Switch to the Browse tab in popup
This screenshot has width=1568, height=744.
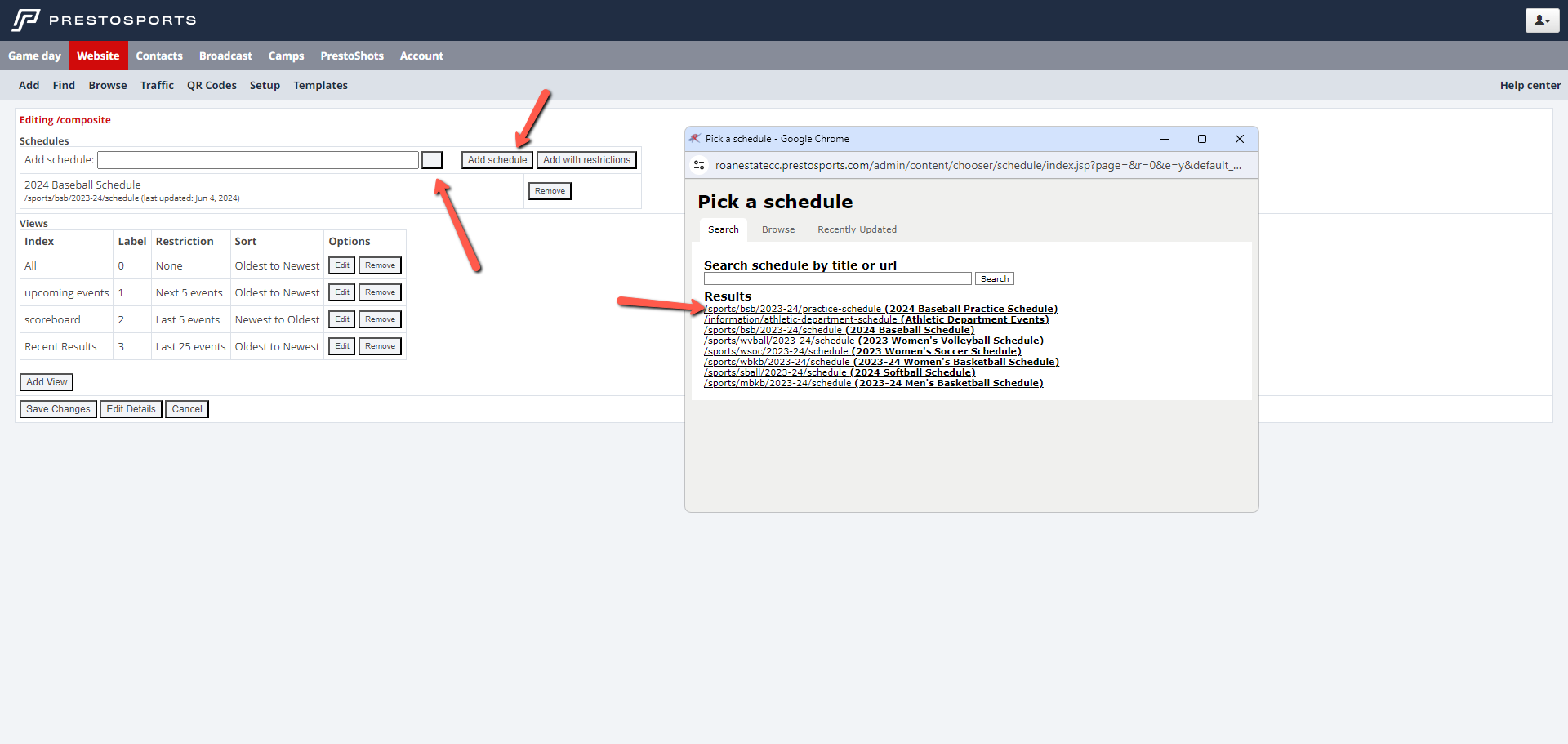click(777, 229)
